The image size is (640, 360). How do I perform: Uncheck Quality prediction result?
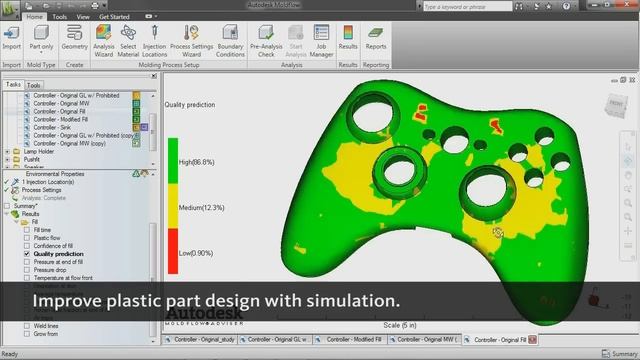pyautogui.click(x=27, y=254)
